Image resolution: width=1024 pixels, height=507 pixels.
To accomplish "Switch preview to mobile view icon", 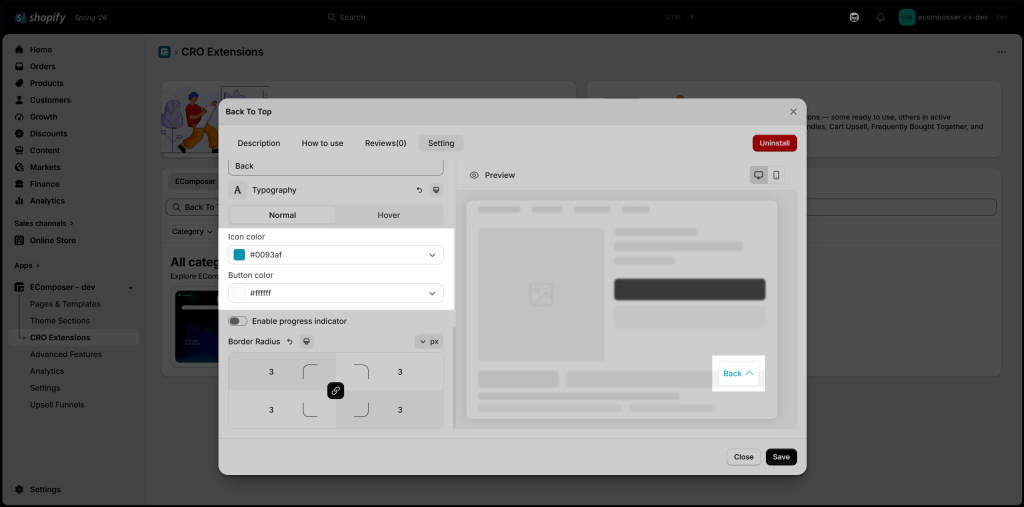I will [x=776, y=175].
